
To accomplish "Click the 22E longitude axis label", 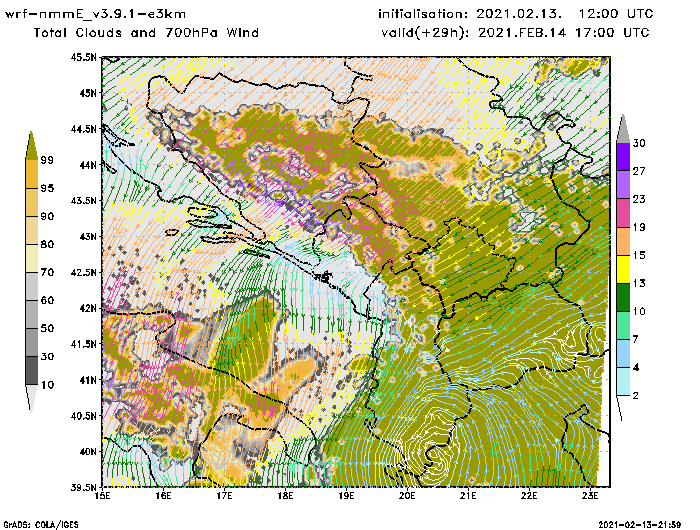I will [x=529, y=496].
